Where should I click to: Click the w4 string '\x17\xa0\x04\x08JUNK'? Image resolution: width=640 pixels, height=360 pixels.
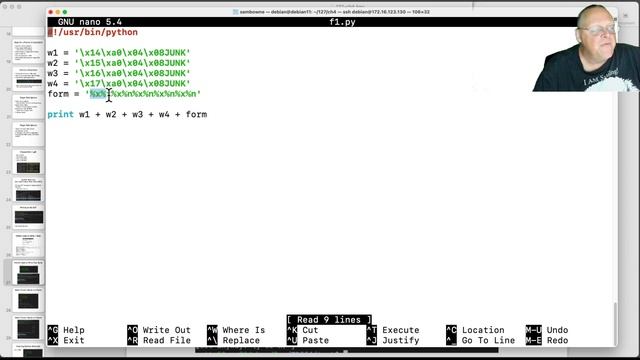click(133, 83)
